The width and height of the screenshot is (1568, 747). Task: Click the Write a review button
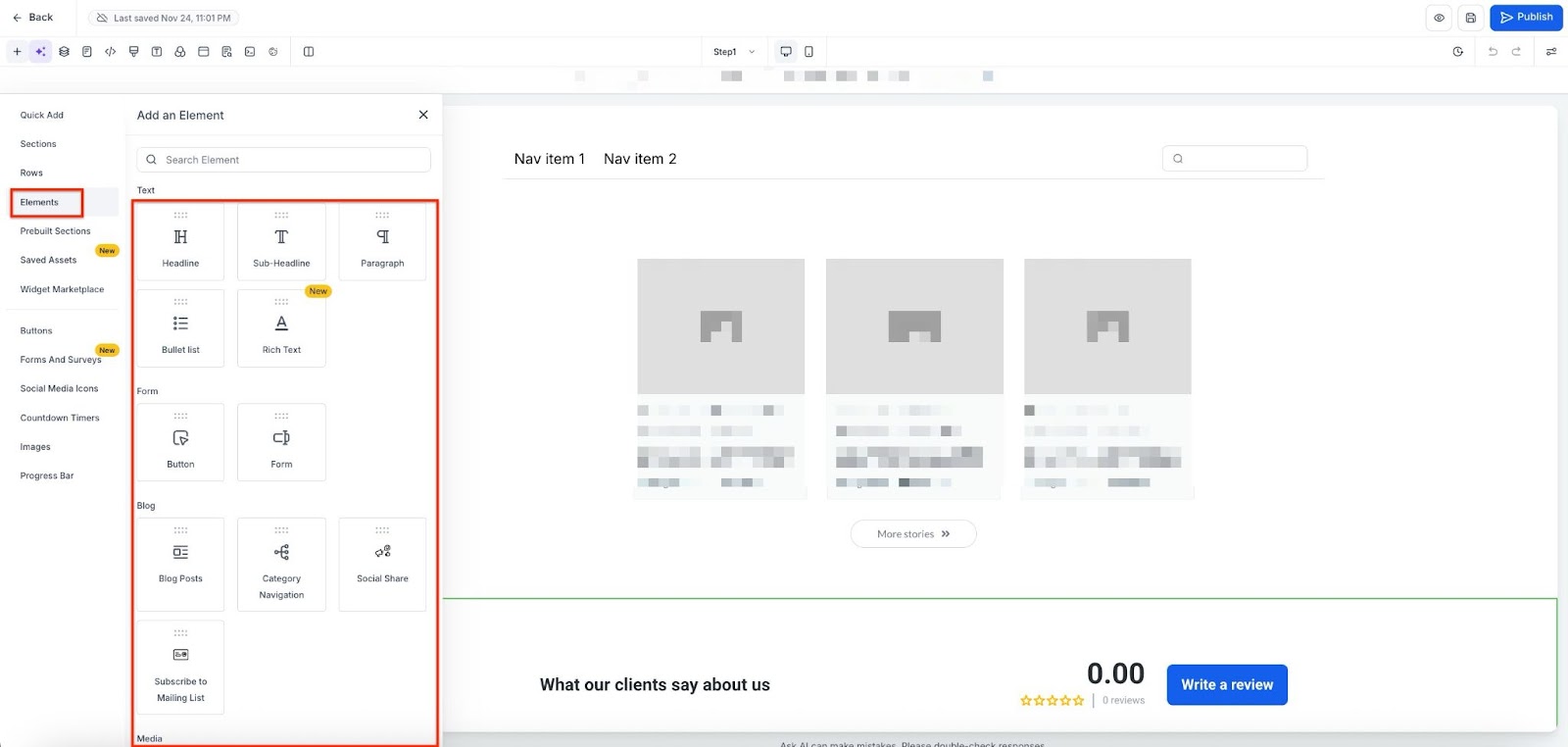point(1226,685)
